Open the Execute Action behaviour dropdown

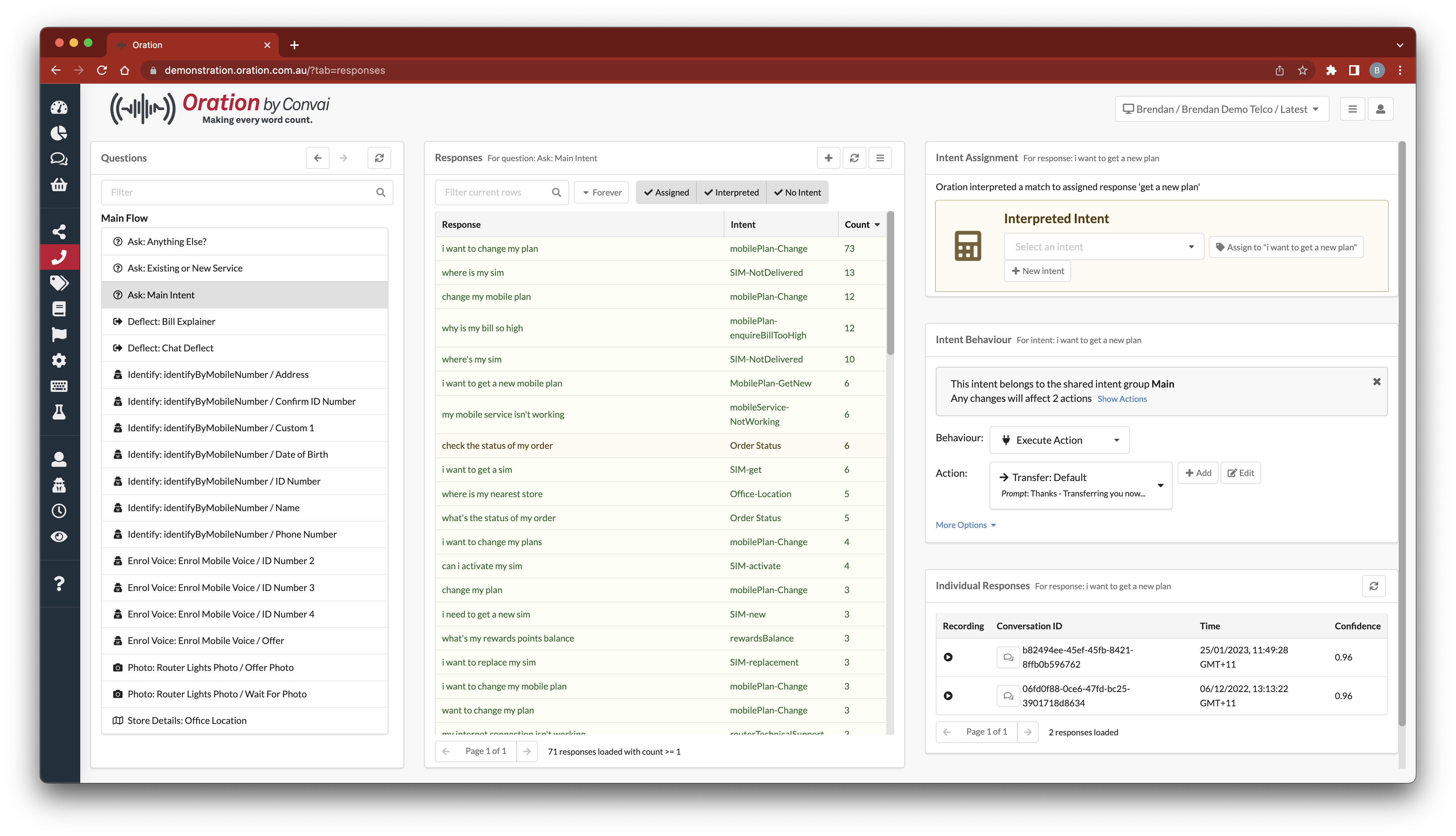point(1059,440)
